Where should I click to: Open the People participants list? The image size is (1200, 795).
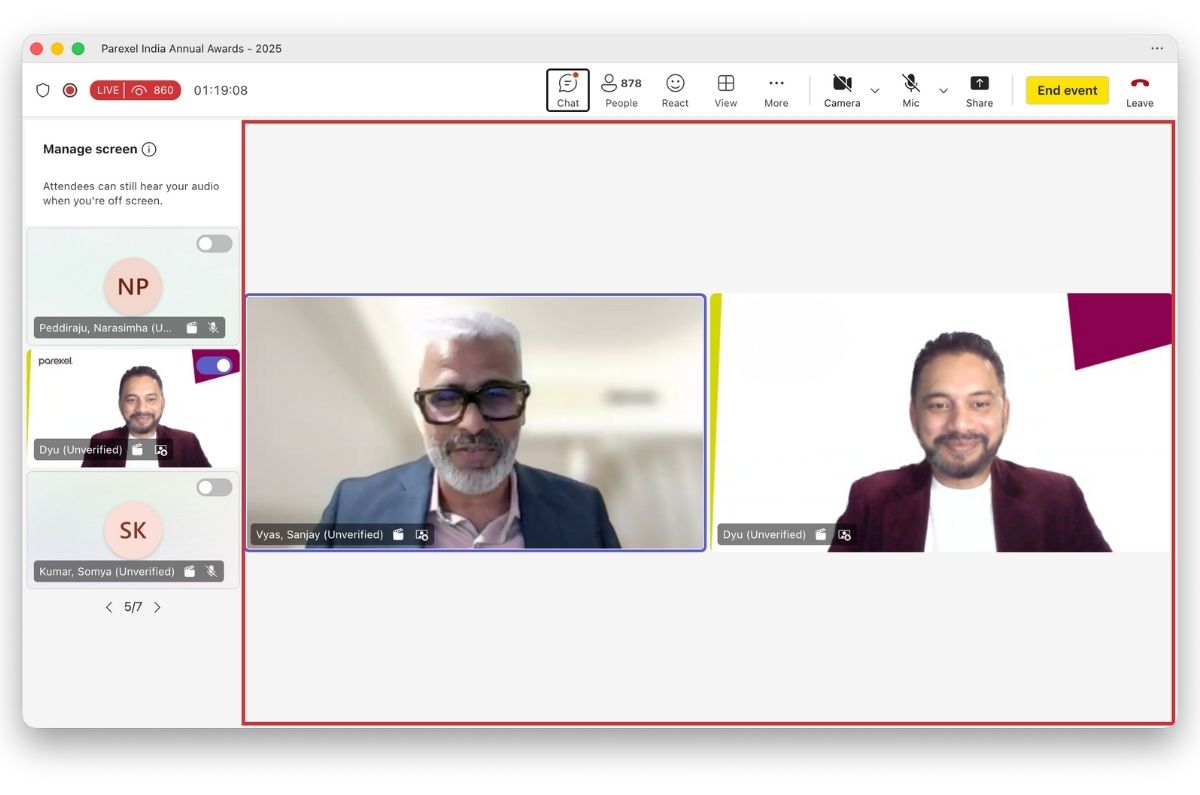click(621, 90)
